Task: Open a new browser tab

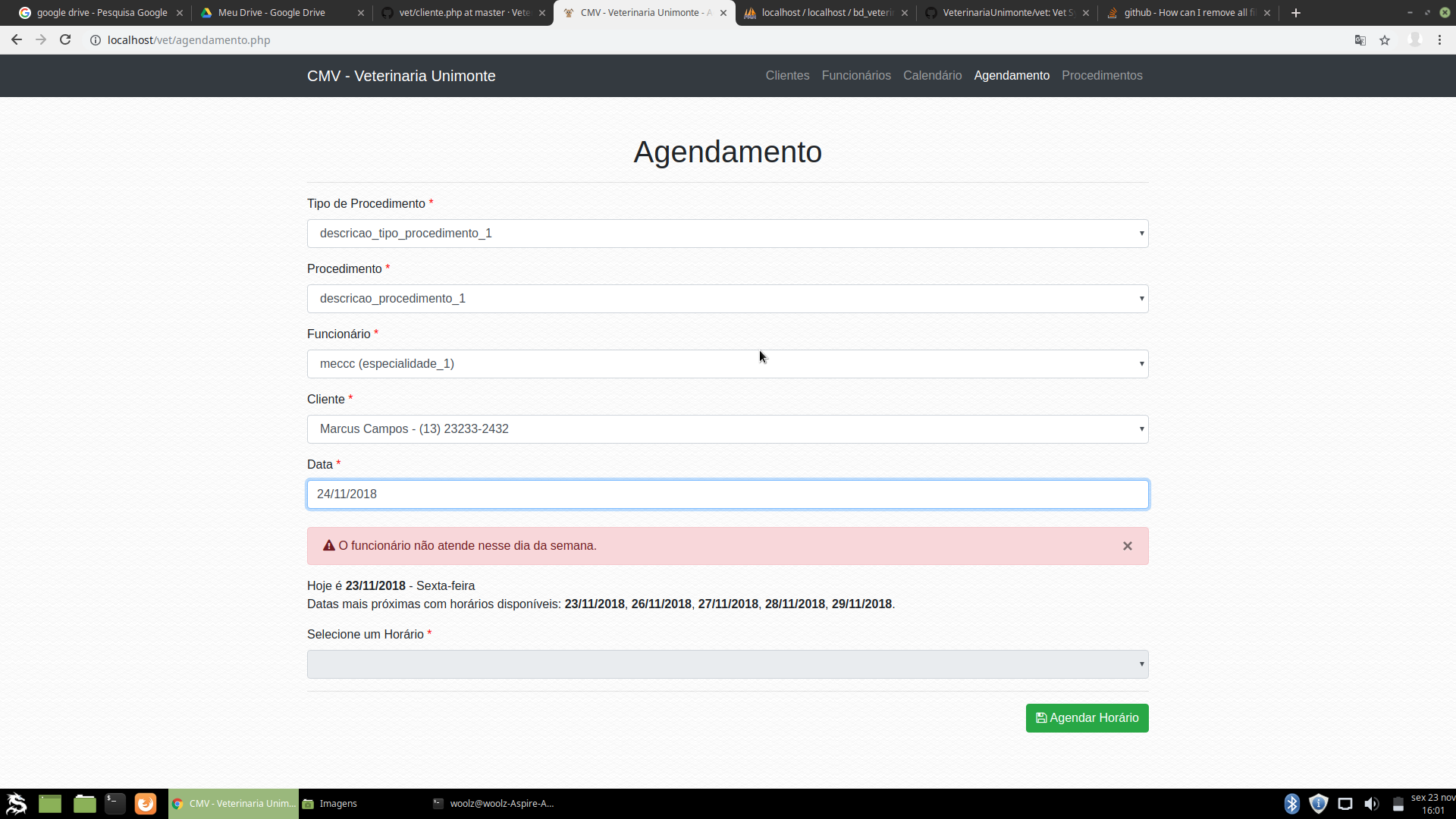Action: [x=1296, y=13]
